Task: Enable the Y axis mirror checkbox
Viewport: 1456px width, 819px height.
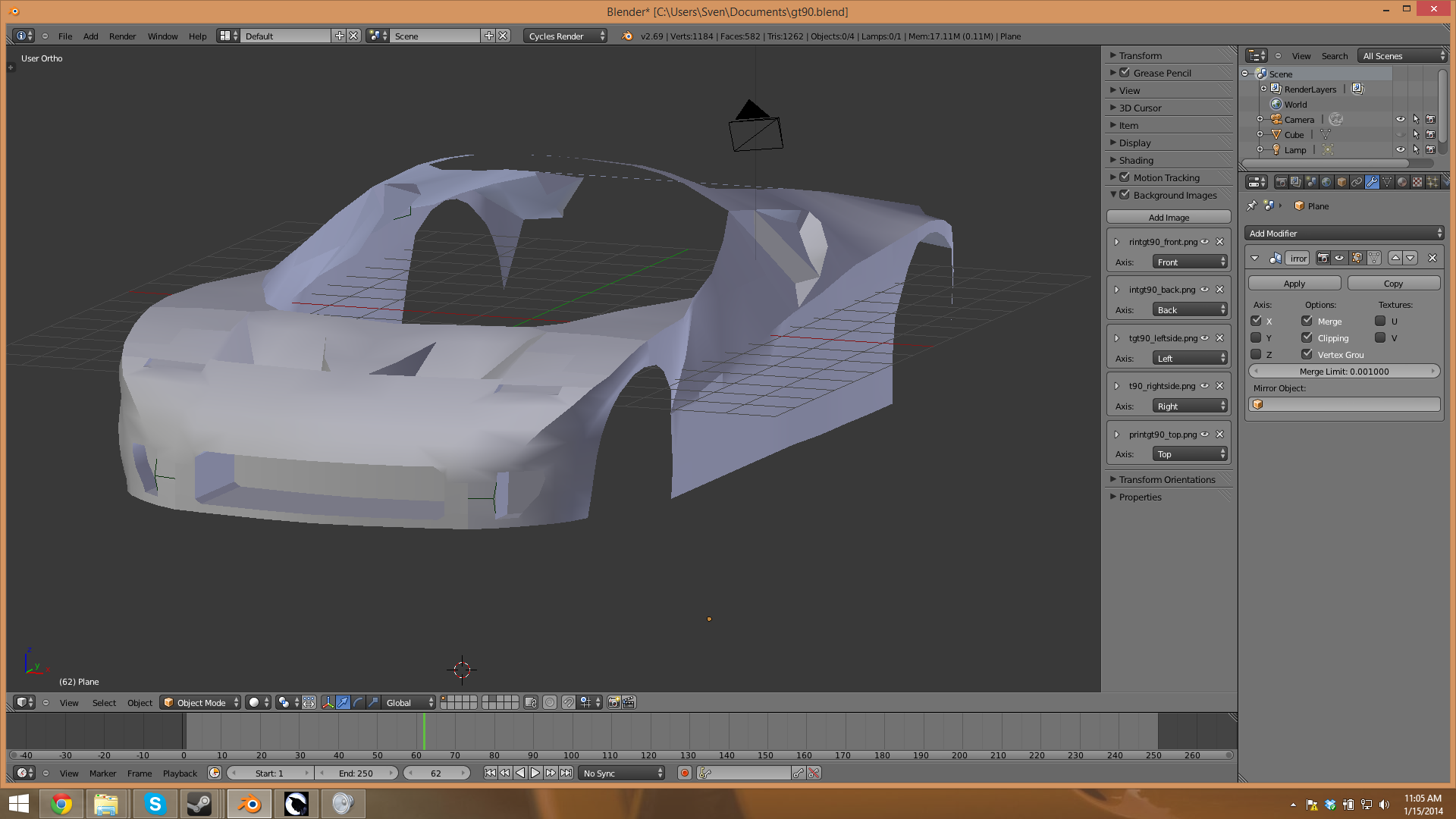Action: pos(1257,338)
